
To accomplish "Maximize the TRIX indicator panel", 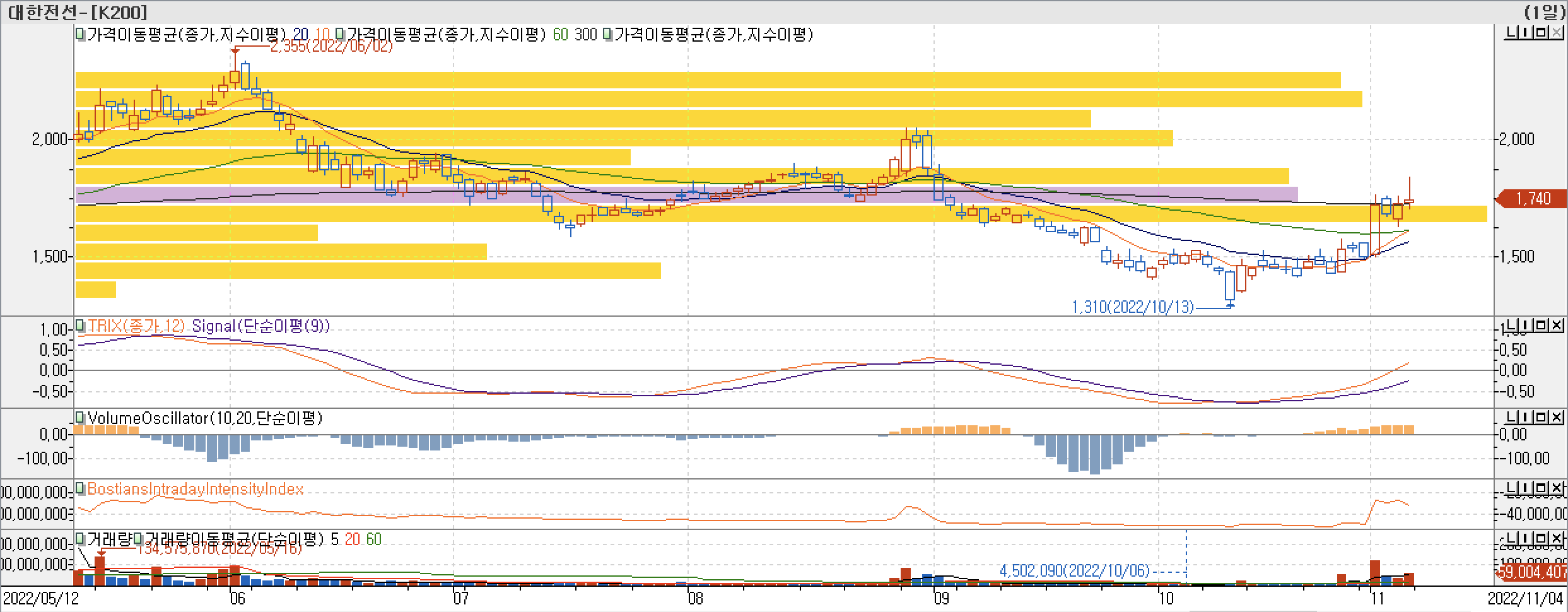I will pyautogui.click(x=1542, y=326).
